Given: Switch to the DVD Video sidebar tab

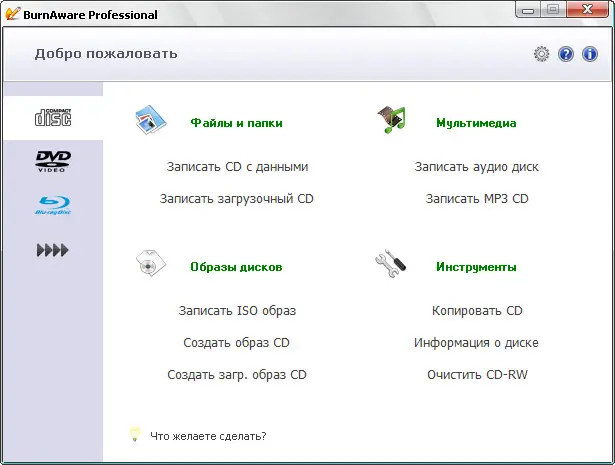Looking at the screenshot, I should pos(53,161).
